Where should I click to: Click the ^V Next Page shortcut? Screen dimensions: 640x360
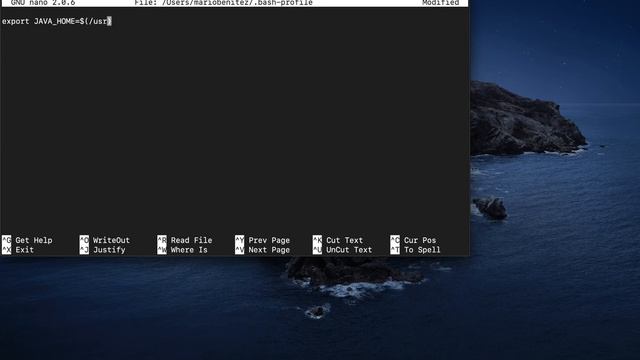[x=262, y=250]
